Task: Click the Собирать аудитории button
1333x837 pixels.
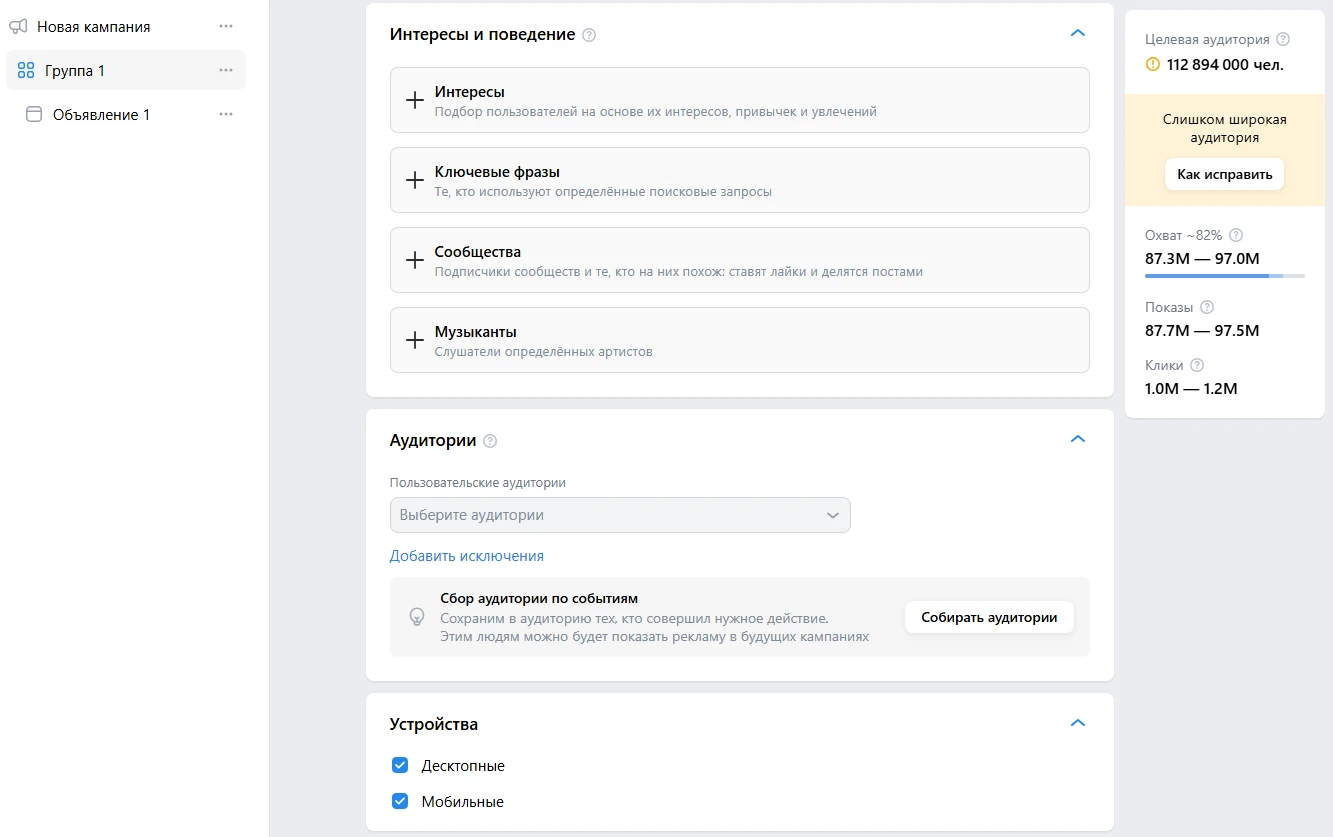Action: (988, 617)
